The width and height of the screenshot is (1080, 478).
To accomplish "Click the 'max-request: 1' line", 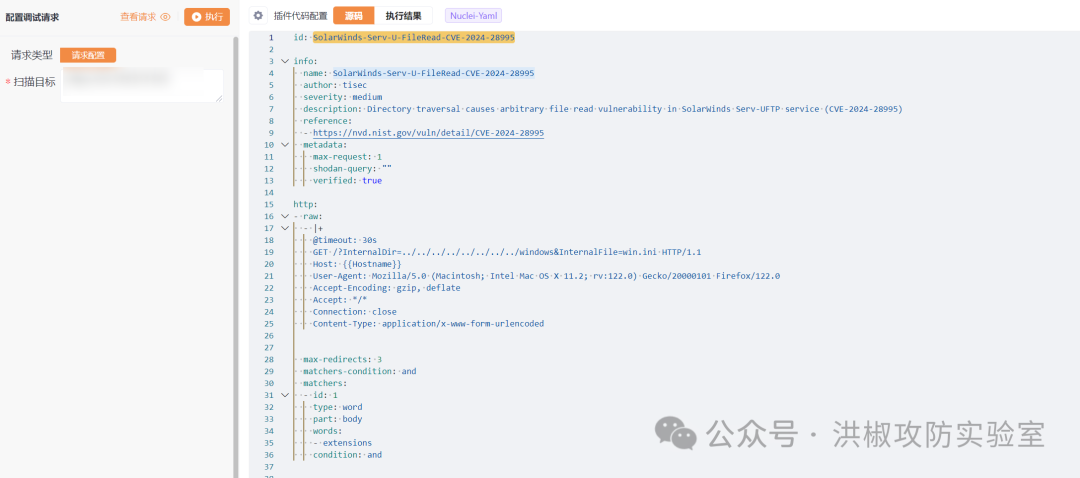I will tap(347, 157).
